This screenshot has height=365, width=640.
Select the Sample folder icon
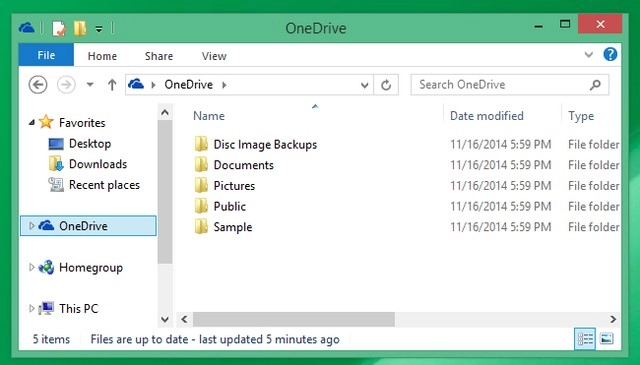pyautogui.click(x=201, y=227)
